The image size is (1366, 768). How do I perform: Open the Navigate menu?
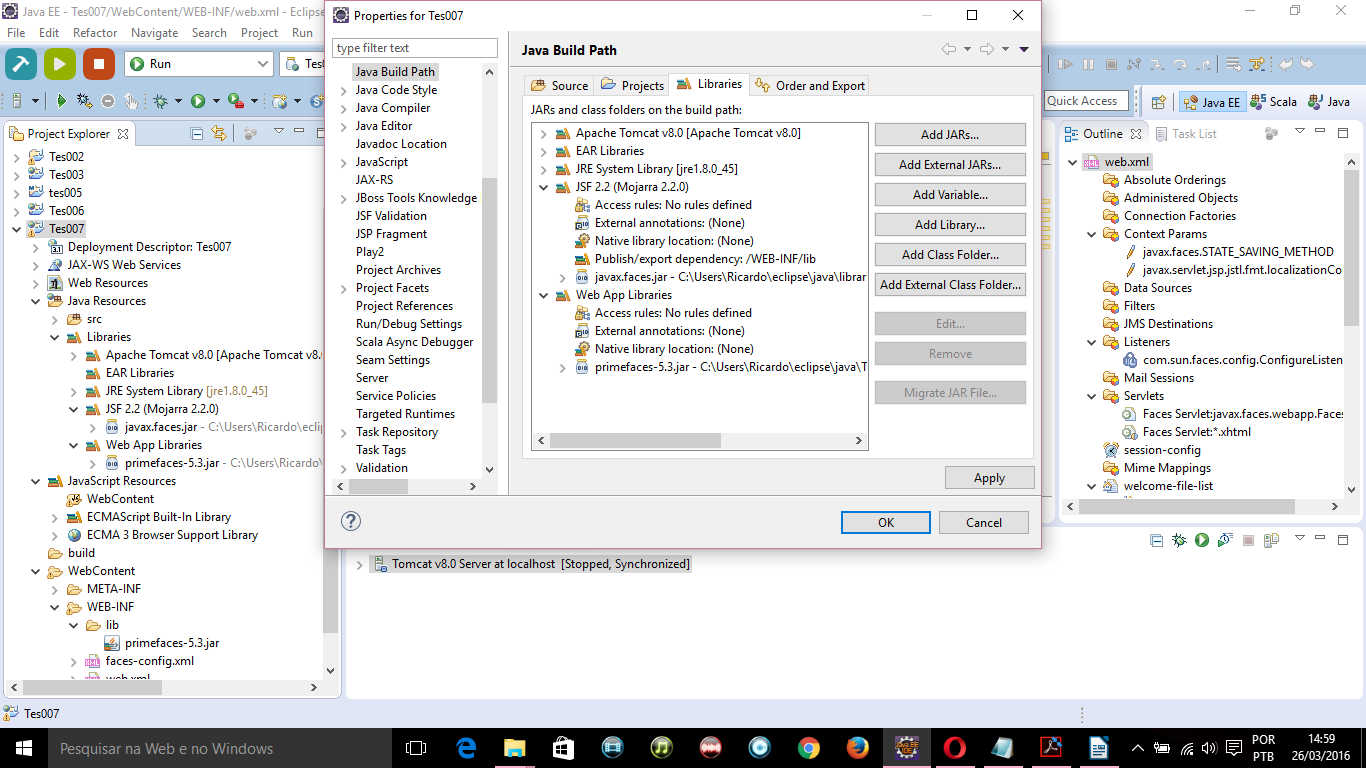tap(155, 32)
